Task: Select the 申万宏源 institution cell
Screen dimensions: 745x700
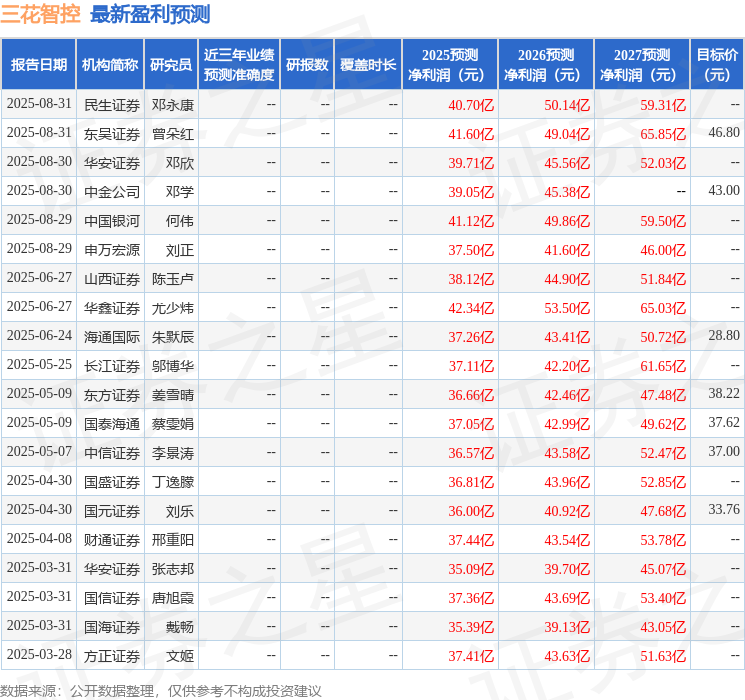Action: pos(112,250)
